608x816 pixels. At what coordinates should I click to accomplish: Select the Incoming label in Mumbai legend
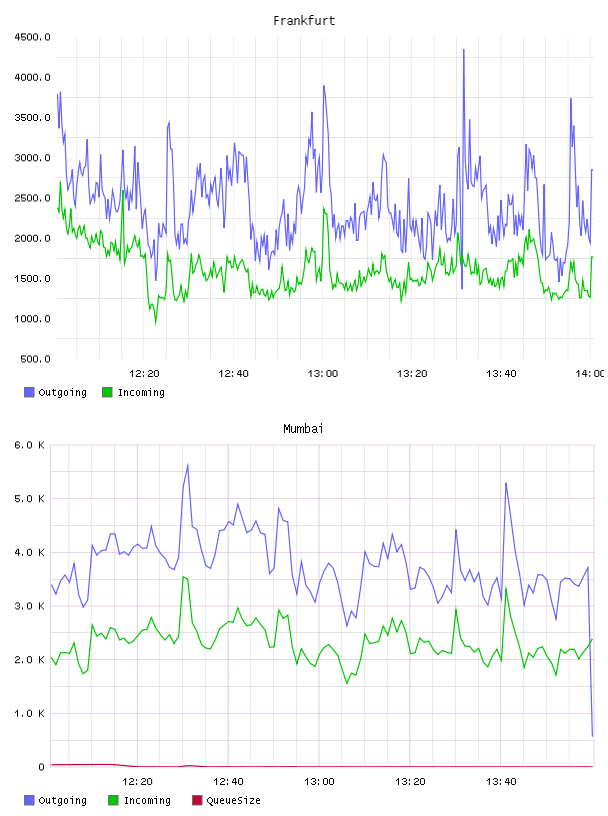[147, 800]
